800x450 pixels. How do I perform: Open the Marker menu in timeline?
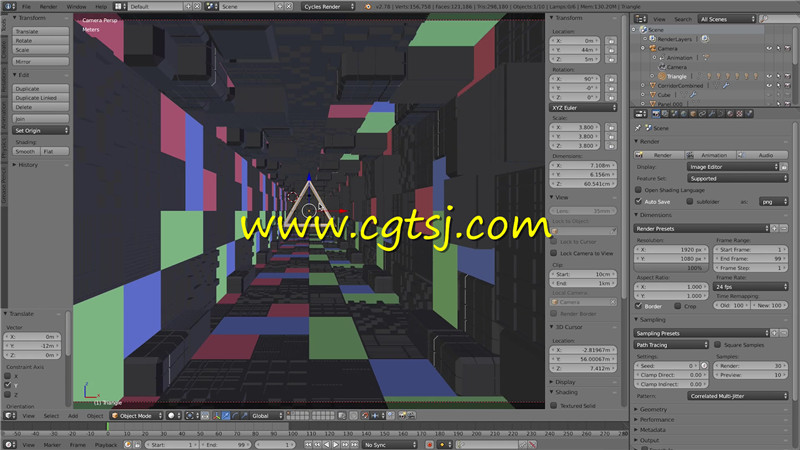point(52,445)
